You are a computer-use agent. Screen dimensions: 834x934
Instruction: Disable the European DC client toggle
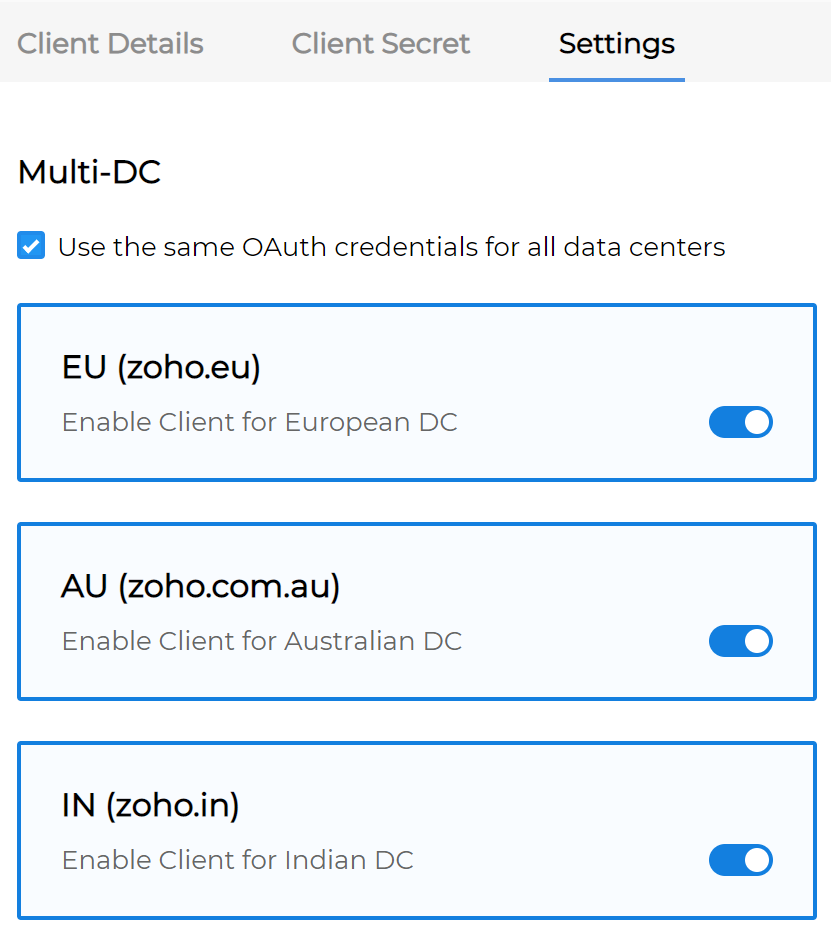pos(741,422)
